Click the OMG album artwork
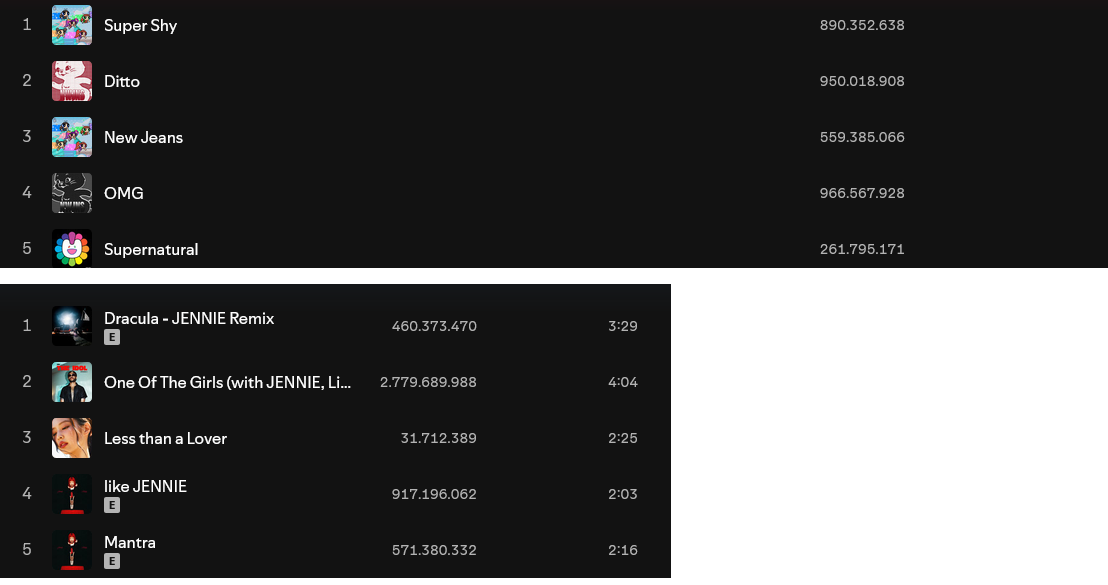The image size is (1108, 585). [x=71, y=193]
